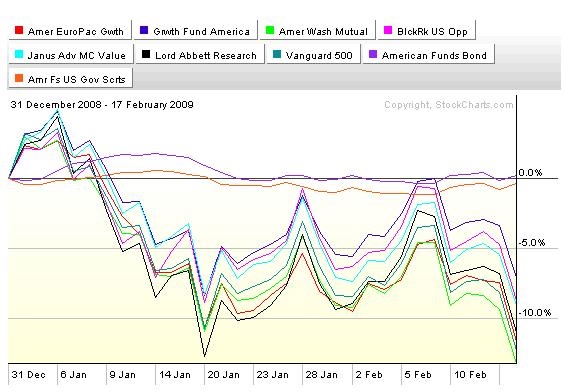Click the 20 Jan date axis label
Image resolution: width=564 pixels, height=392 pixels.
point(223,375)
